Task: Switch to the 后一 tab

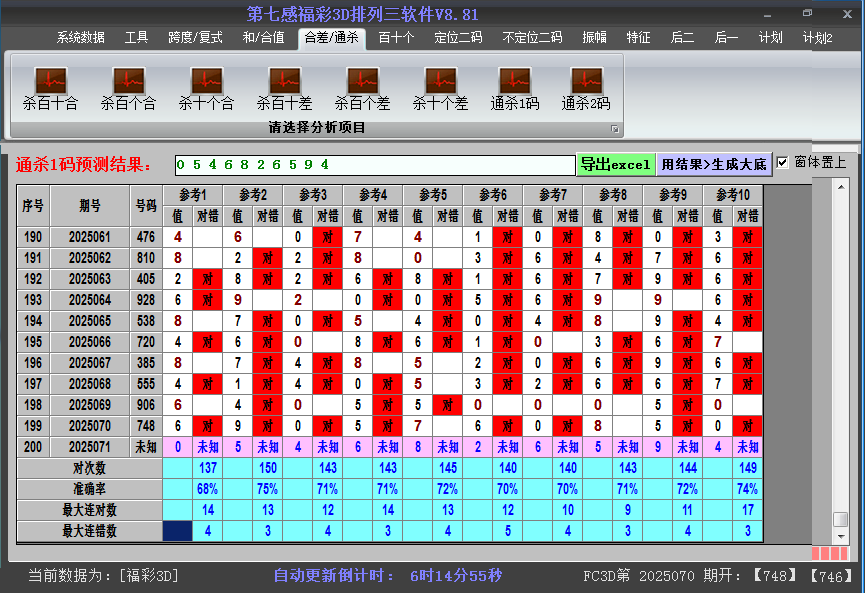Action: coord(726,38)
